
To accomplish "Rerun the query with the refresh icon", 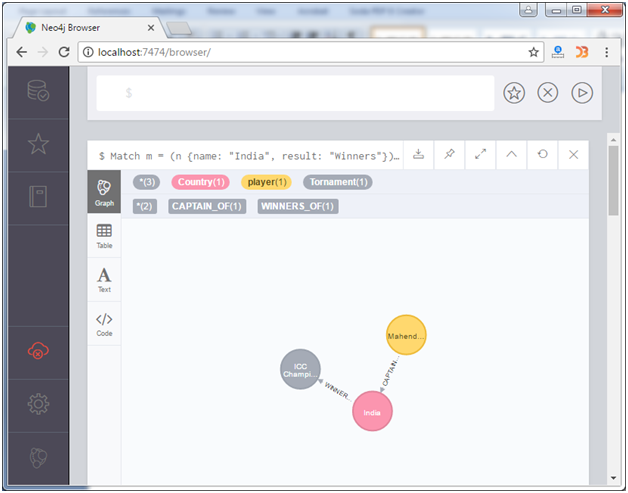I will click(542, 155).
